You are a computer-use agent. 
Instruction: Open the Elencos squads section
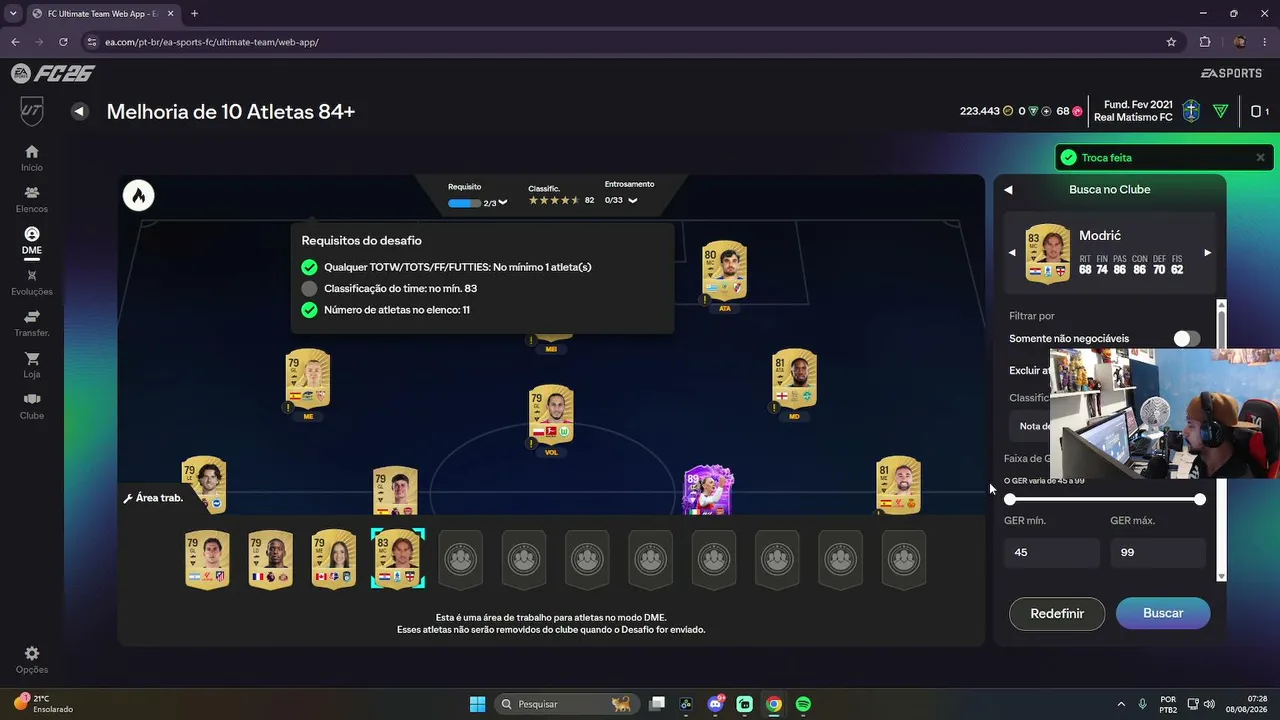click(32, 199)
